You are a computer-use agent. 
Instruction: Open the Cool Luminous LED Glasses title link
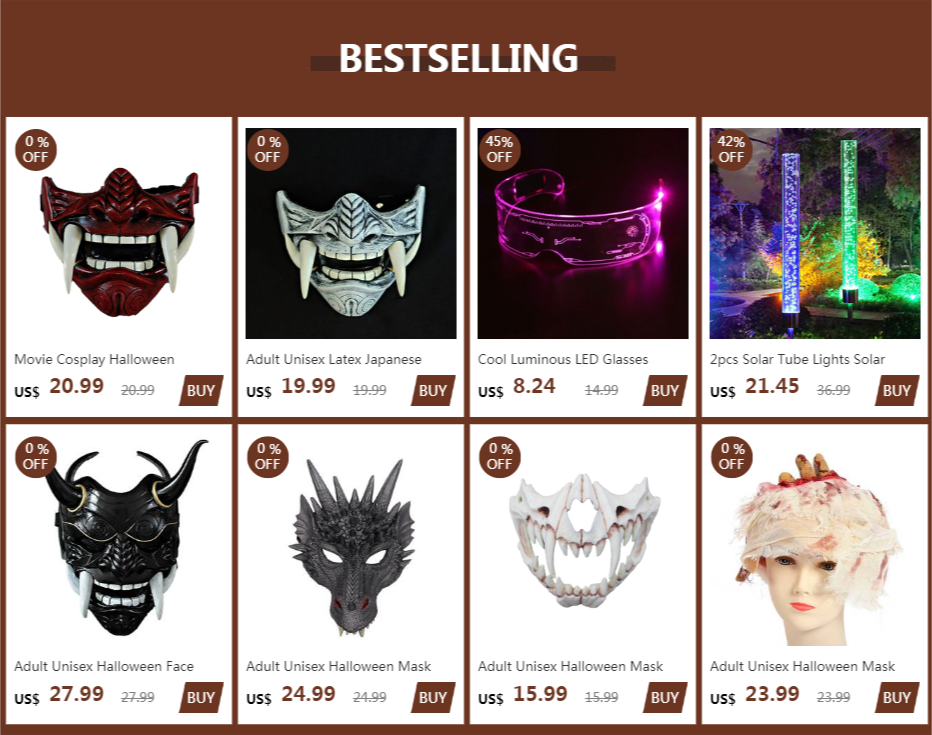563,359
